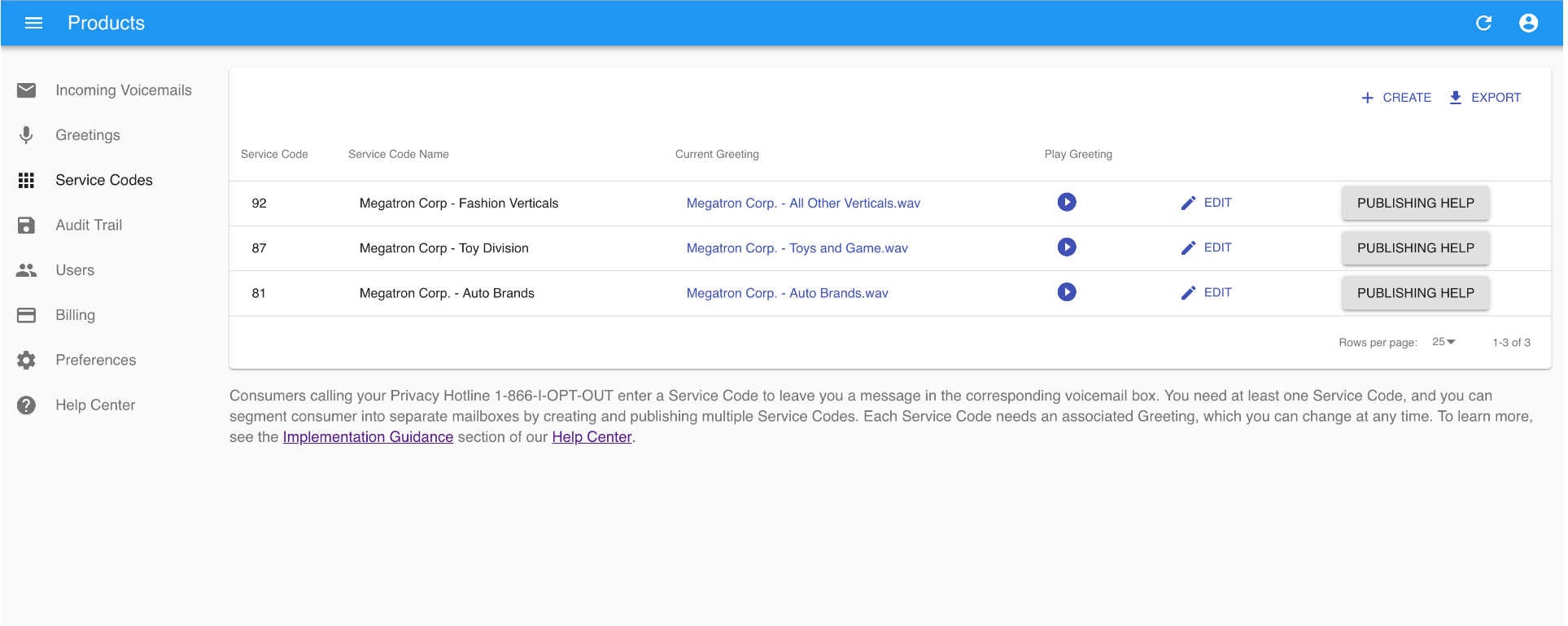The width and height of the screenshot is (1568, 626).
Task: Play greeting for service code 87
Action: 1067,247
